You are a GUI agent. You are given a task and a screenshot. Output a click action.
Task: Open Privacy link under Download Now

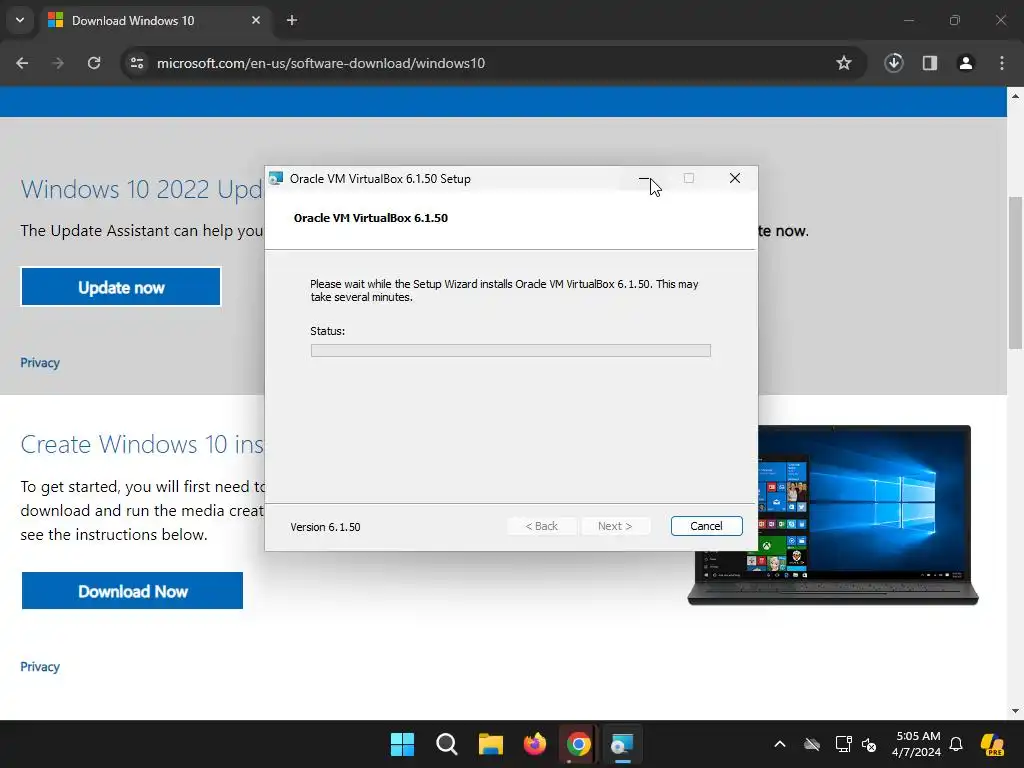tap(40, 667)
